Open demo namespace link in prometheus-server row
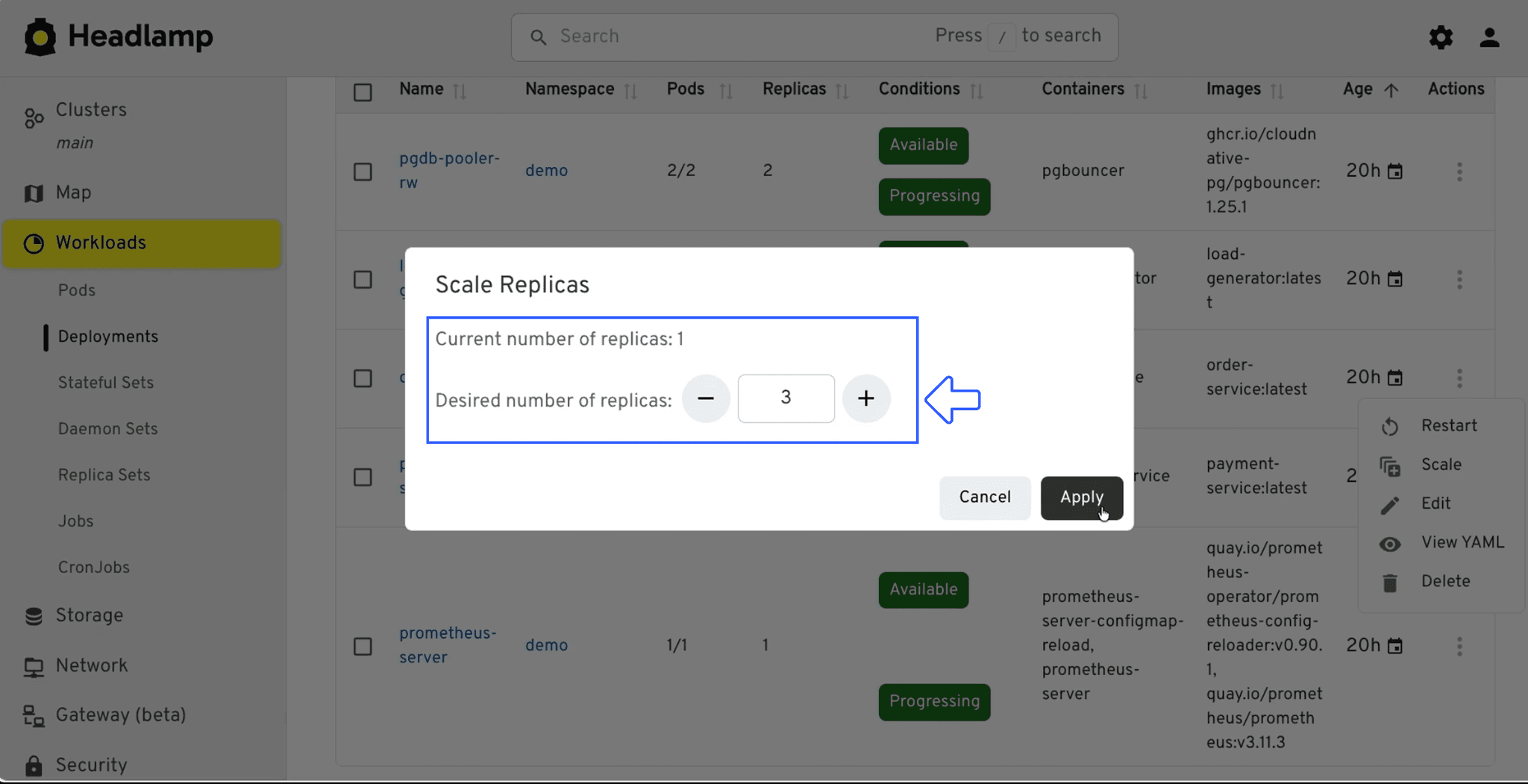The width and height of the screenshot is (1528, 784). pyautogui.click(x=546, y=646)
